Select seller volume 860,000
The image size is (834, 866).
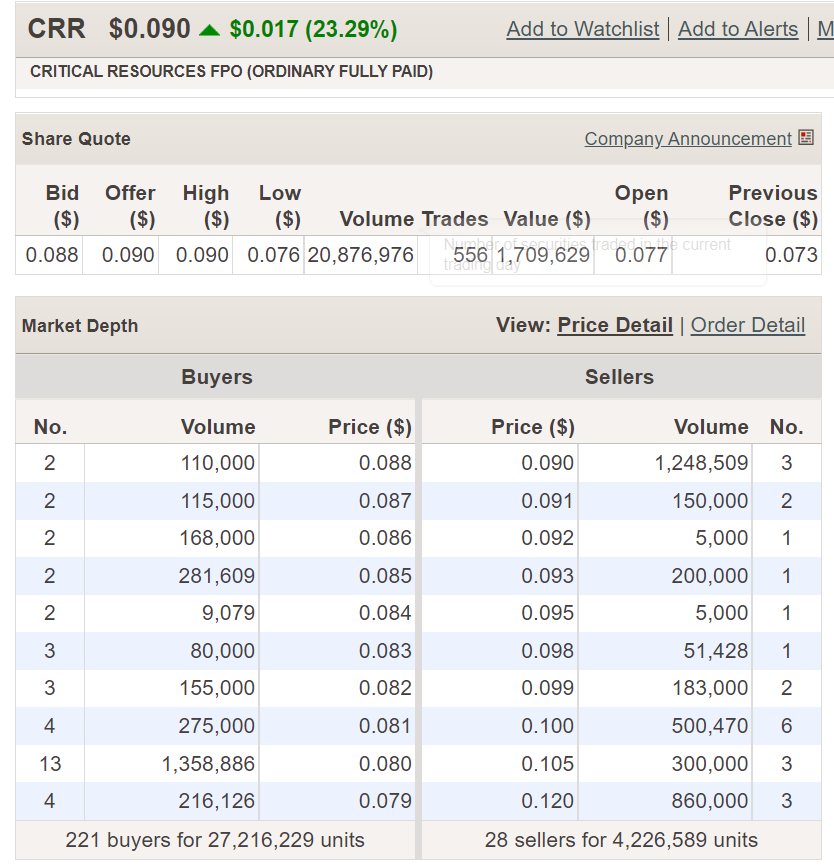point(710,801)
